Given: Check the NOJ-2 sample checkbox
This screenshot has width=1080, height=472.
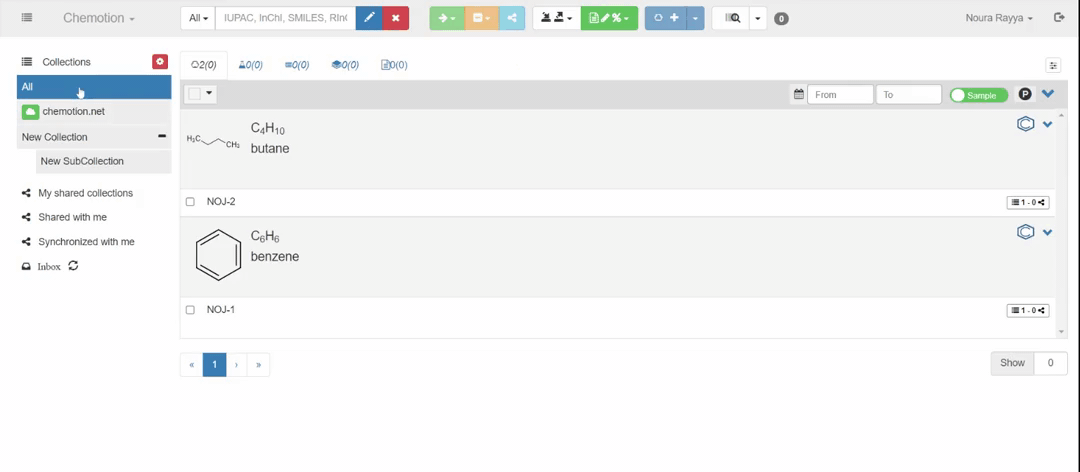Looking at the screenshot, I should coord(190,202).
